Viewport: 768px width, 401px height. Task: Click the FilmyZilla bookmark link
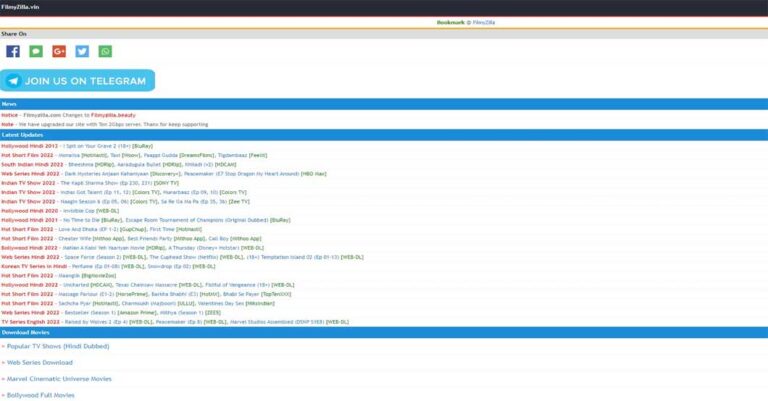pyautogui.click(x=483, y=23)
